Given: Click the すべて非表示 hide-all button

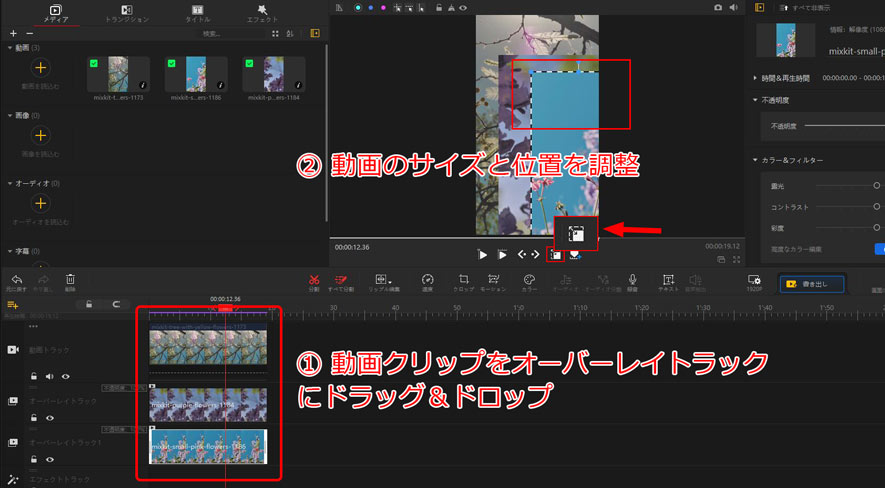Looking at the screenshot, I should (x=804, y=8).
